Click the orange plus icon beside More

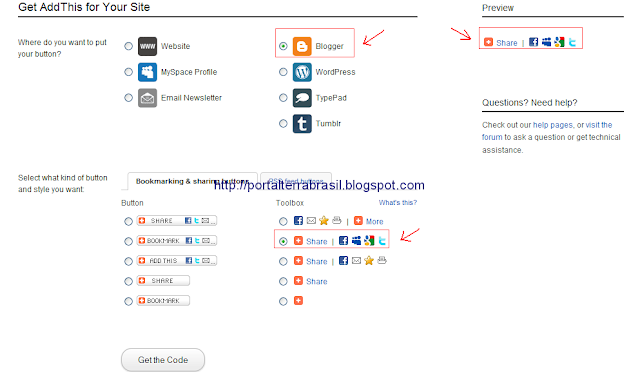[358, 221]
